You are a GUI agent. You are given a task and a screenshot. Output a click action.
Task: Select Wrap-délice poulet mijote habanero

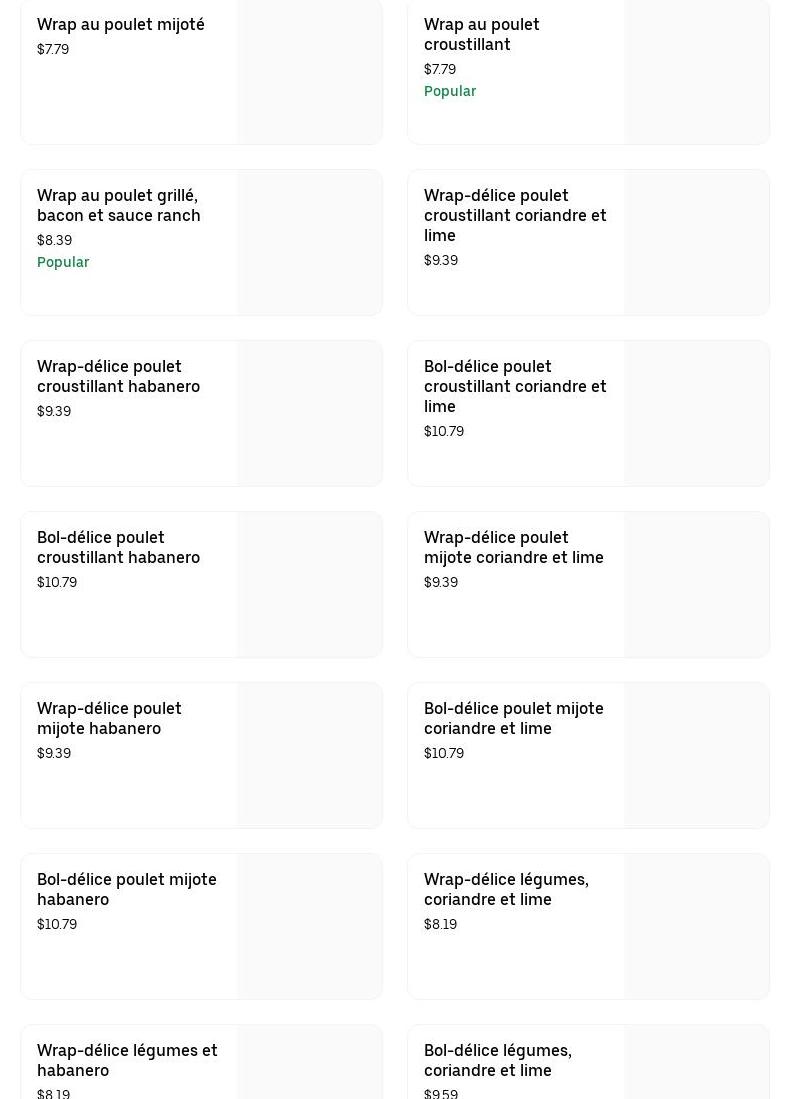(109, 718)
